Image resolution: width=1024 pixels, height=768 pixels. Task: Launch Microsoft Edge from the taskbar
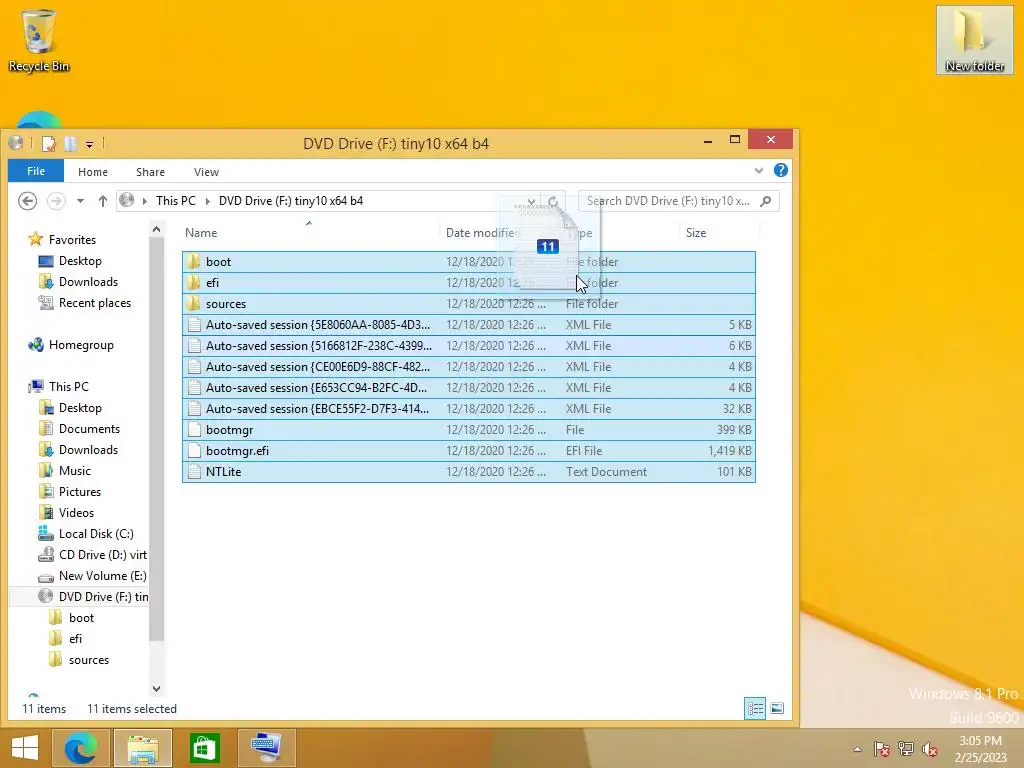[x=81, y=748]
